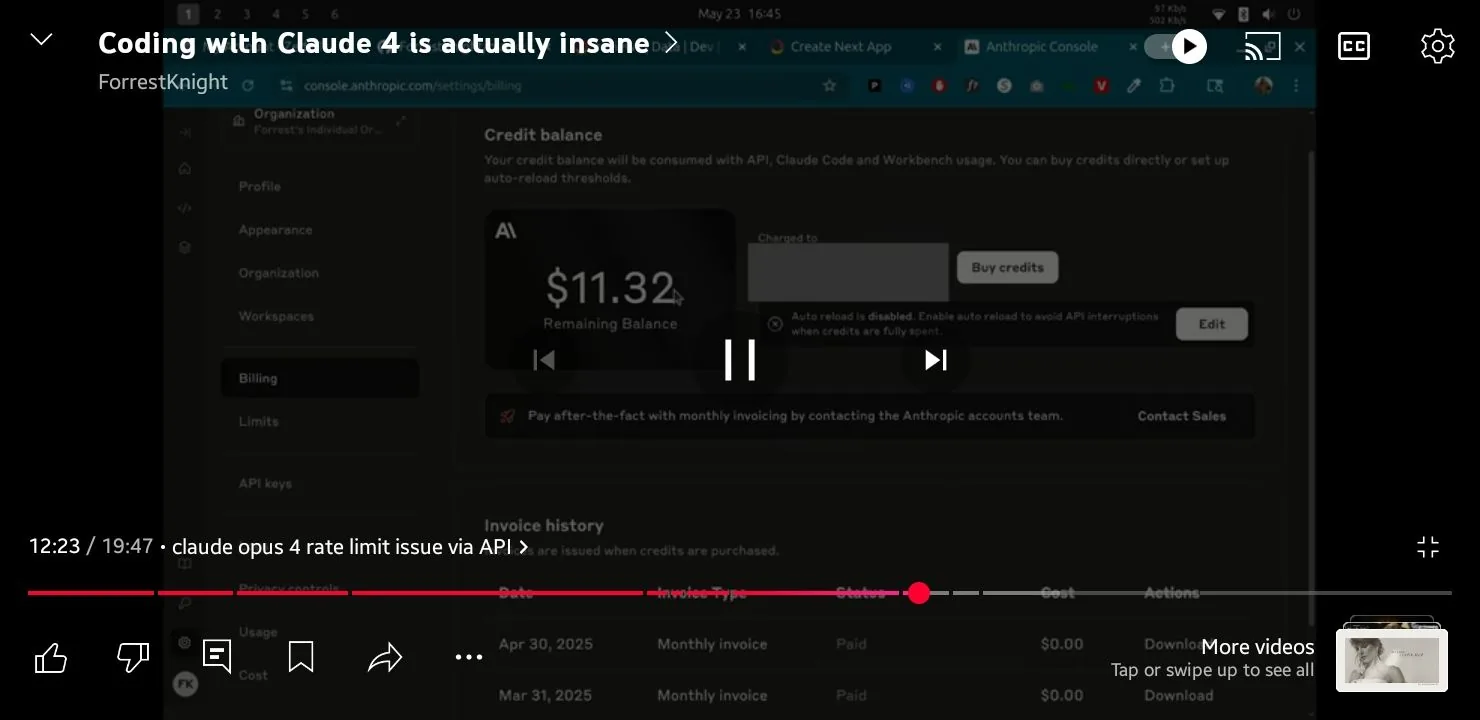The image size is (1480, 720).
Task: Click the Contact Sales button
Action: [1180, 416]
